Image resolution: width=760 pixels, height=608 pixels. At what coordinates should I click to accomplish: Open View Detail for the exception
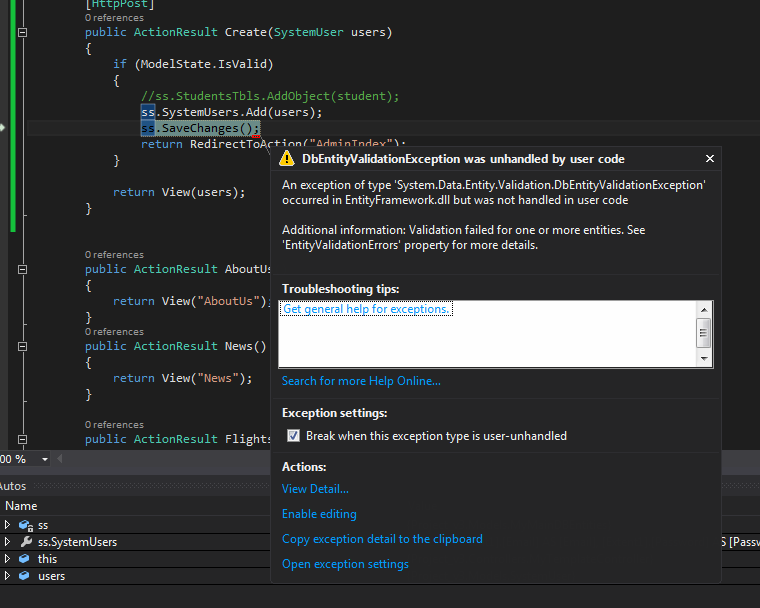click(x=315, y=489)
